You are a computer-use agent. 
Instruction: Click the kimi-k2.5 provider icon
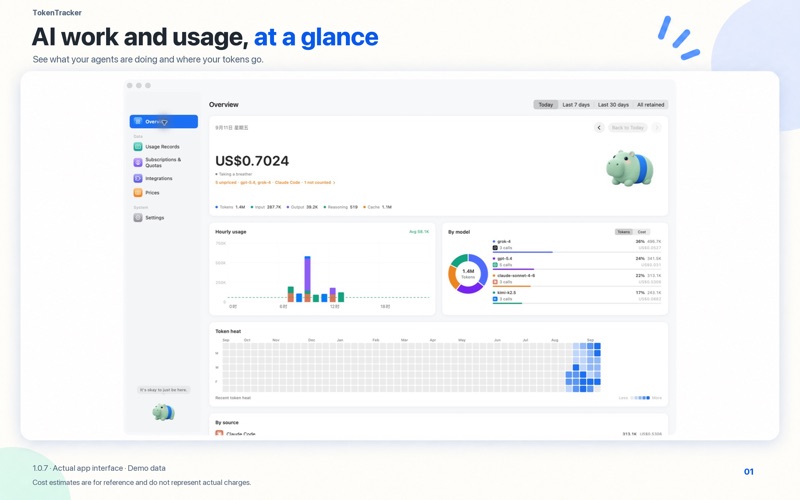coord(495,299)
